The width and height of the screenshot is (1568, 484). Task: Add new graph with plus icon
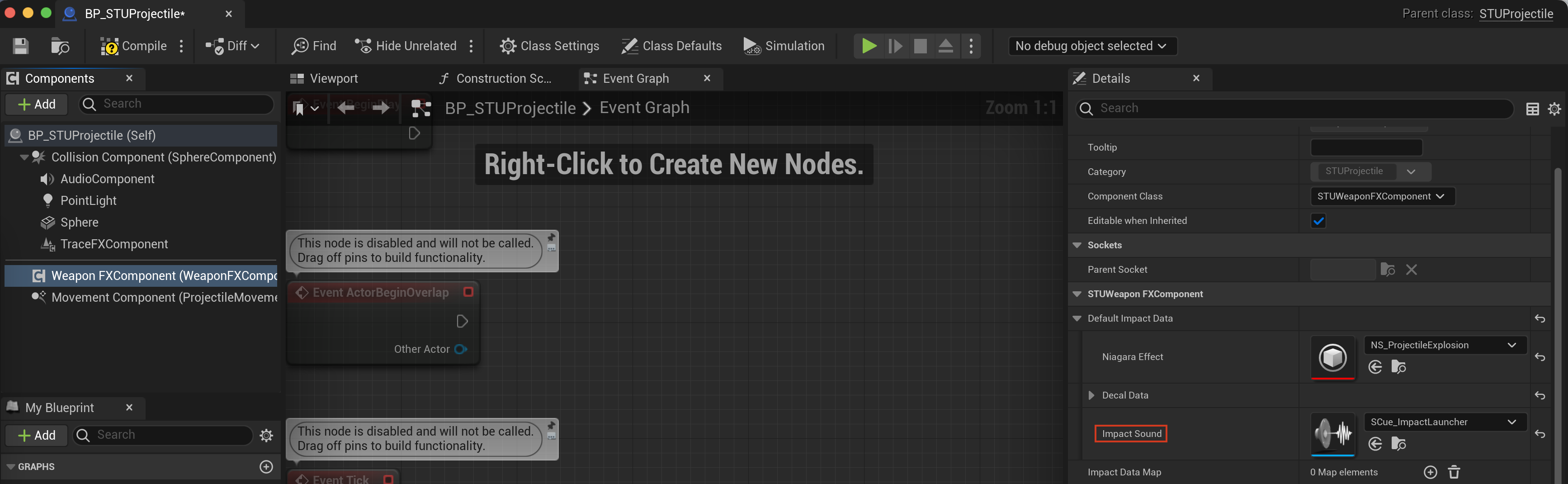pyautogui.click(x=266, y=467)
